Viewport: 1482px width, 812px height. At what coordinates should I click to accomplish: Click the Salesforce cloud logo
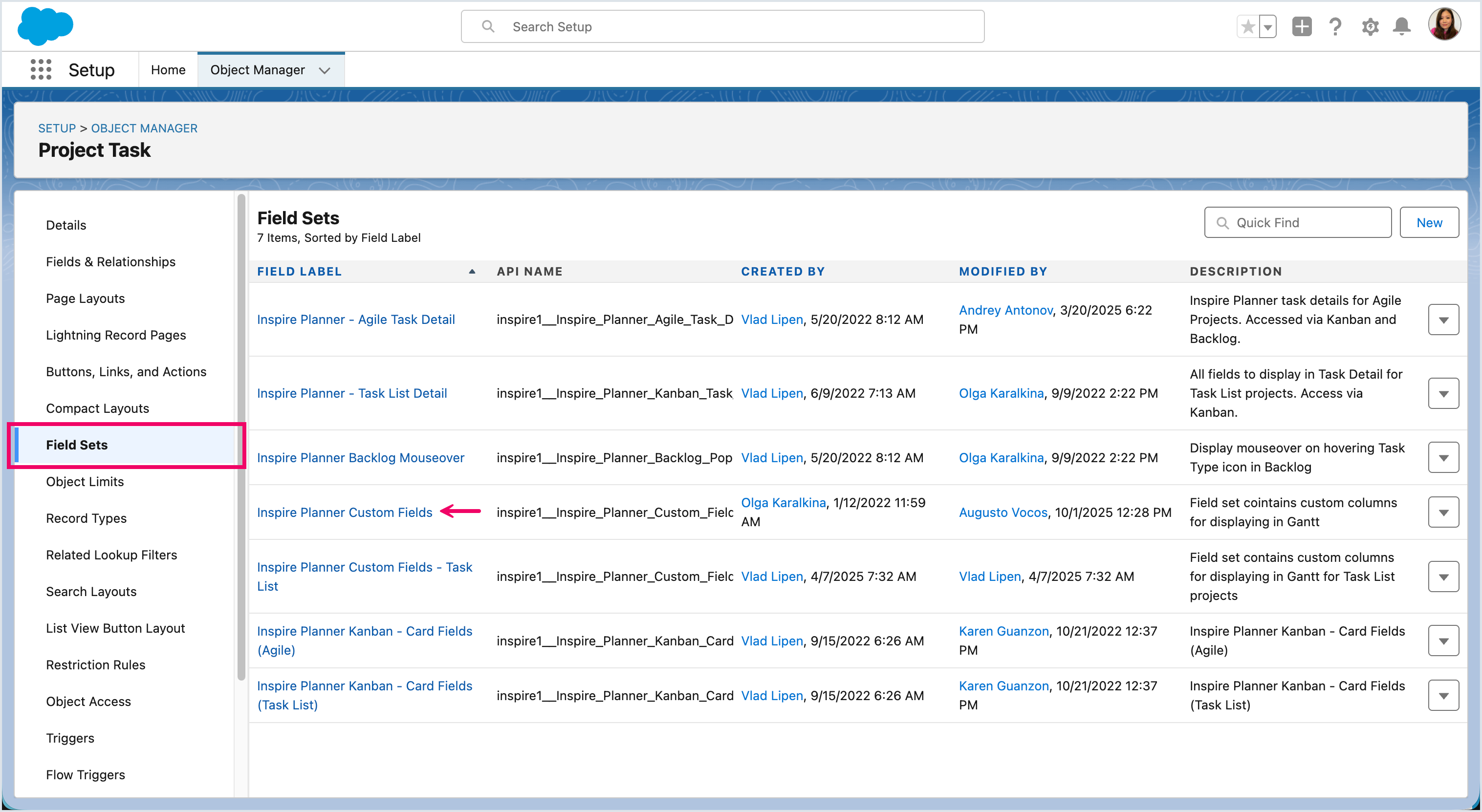(45, 26)
